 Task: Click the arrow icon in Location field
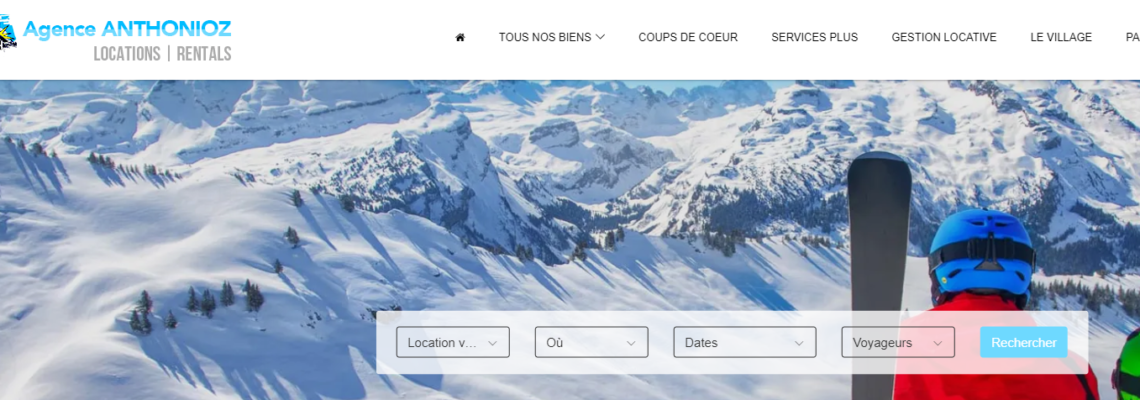(x=492, y=343)
